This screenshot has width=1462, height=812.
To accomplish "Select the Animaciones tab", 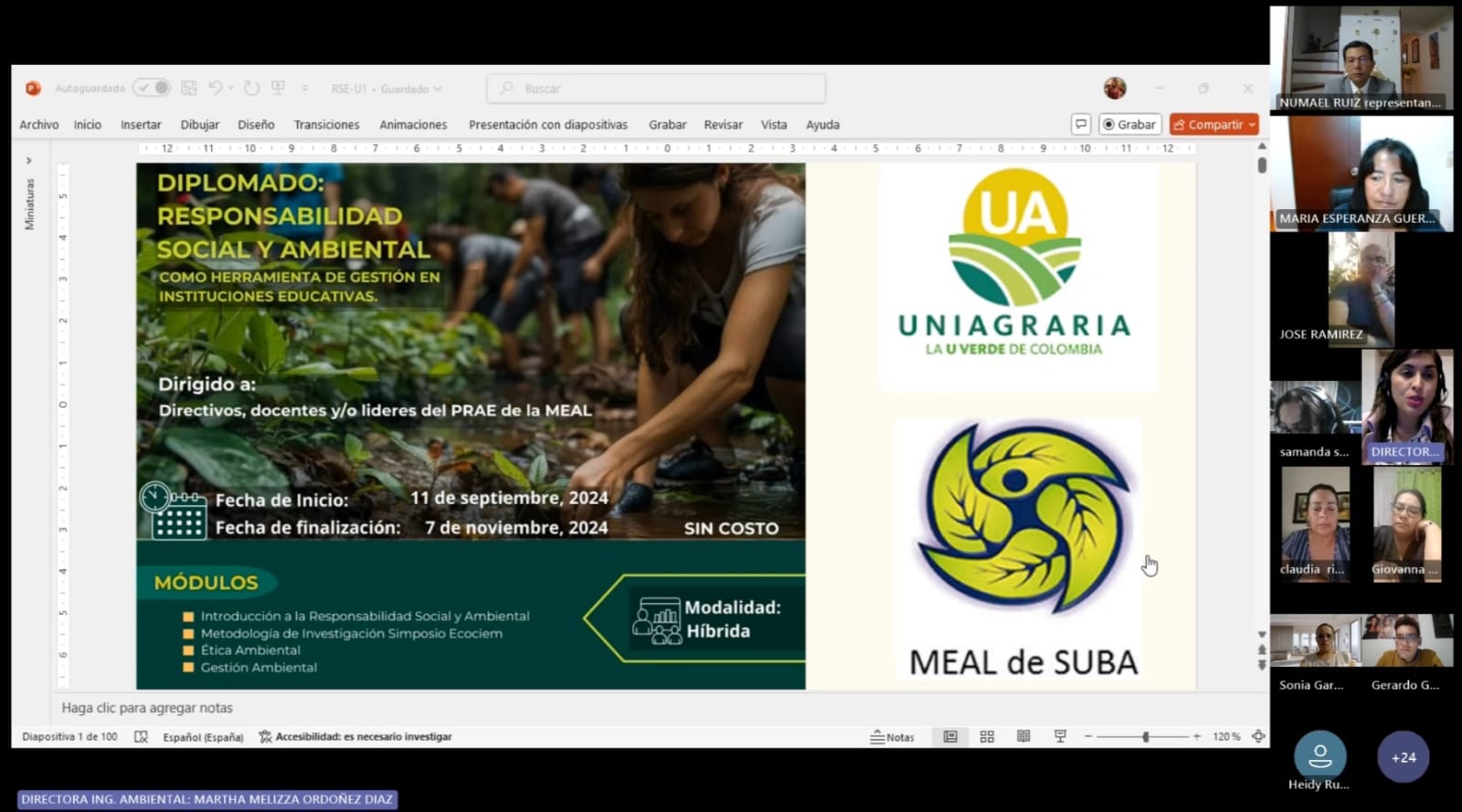I will (x=413, y=125).
